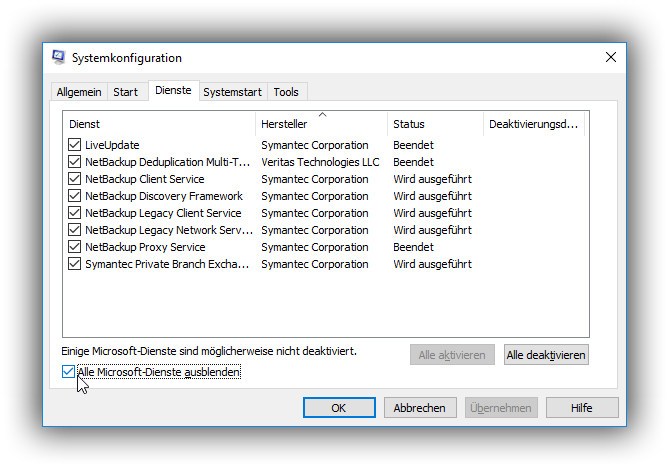The width and height of the screenshot is (669, 469).
Task: Click Wird ausgeführt status of Symantec Private Branch
Action: pyautogui.click(x=432, y=264)
